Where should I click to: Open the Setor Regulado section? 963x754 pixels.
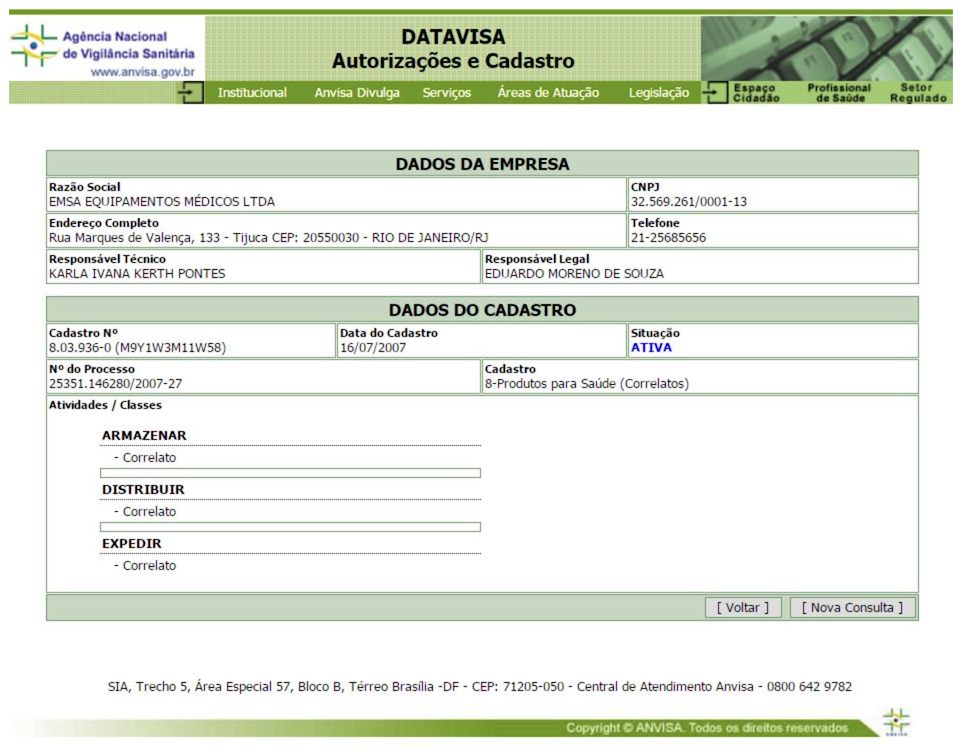918,93
